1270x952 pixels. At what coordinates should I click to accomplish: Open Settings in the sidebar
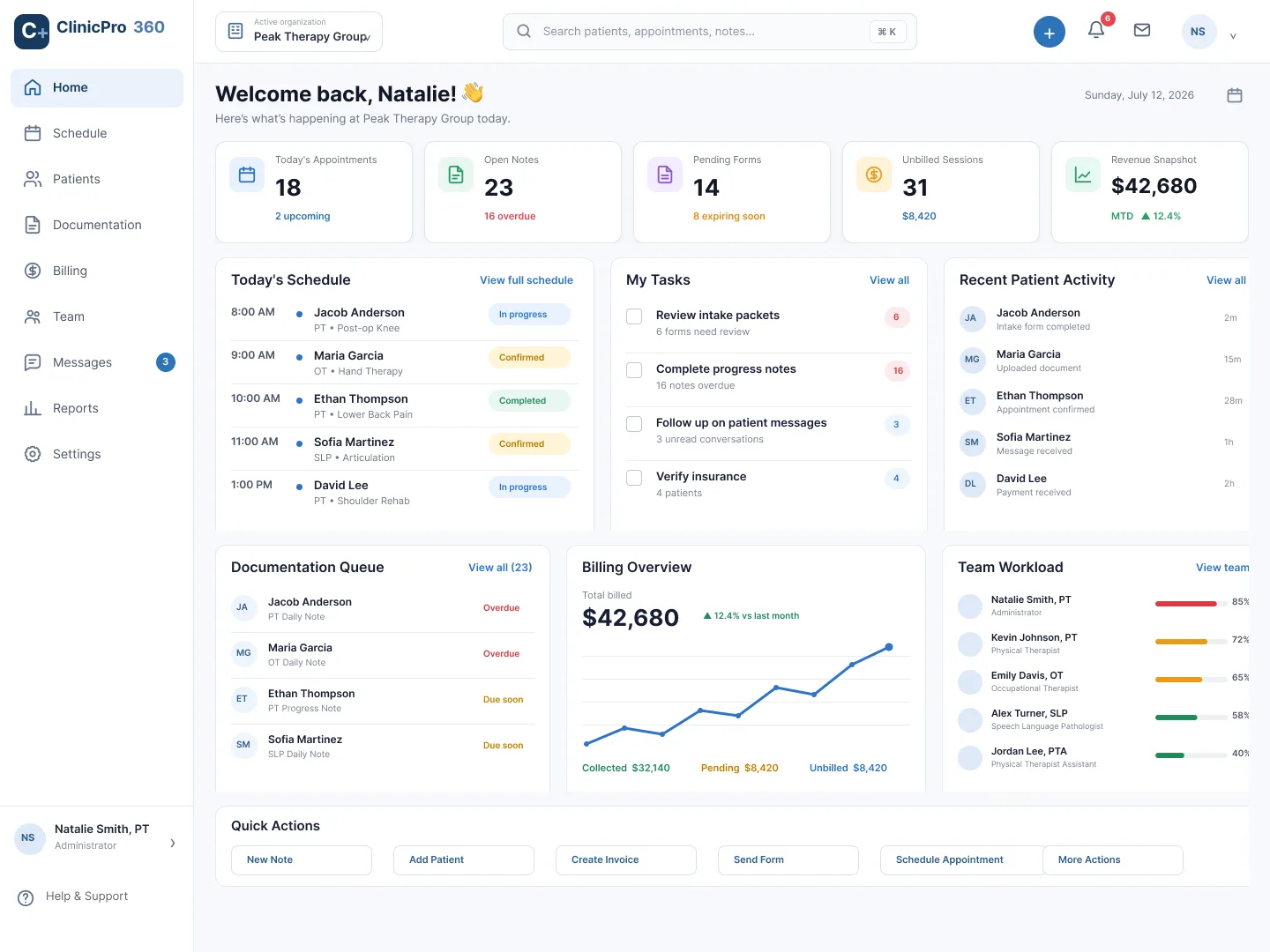(97, 455)
